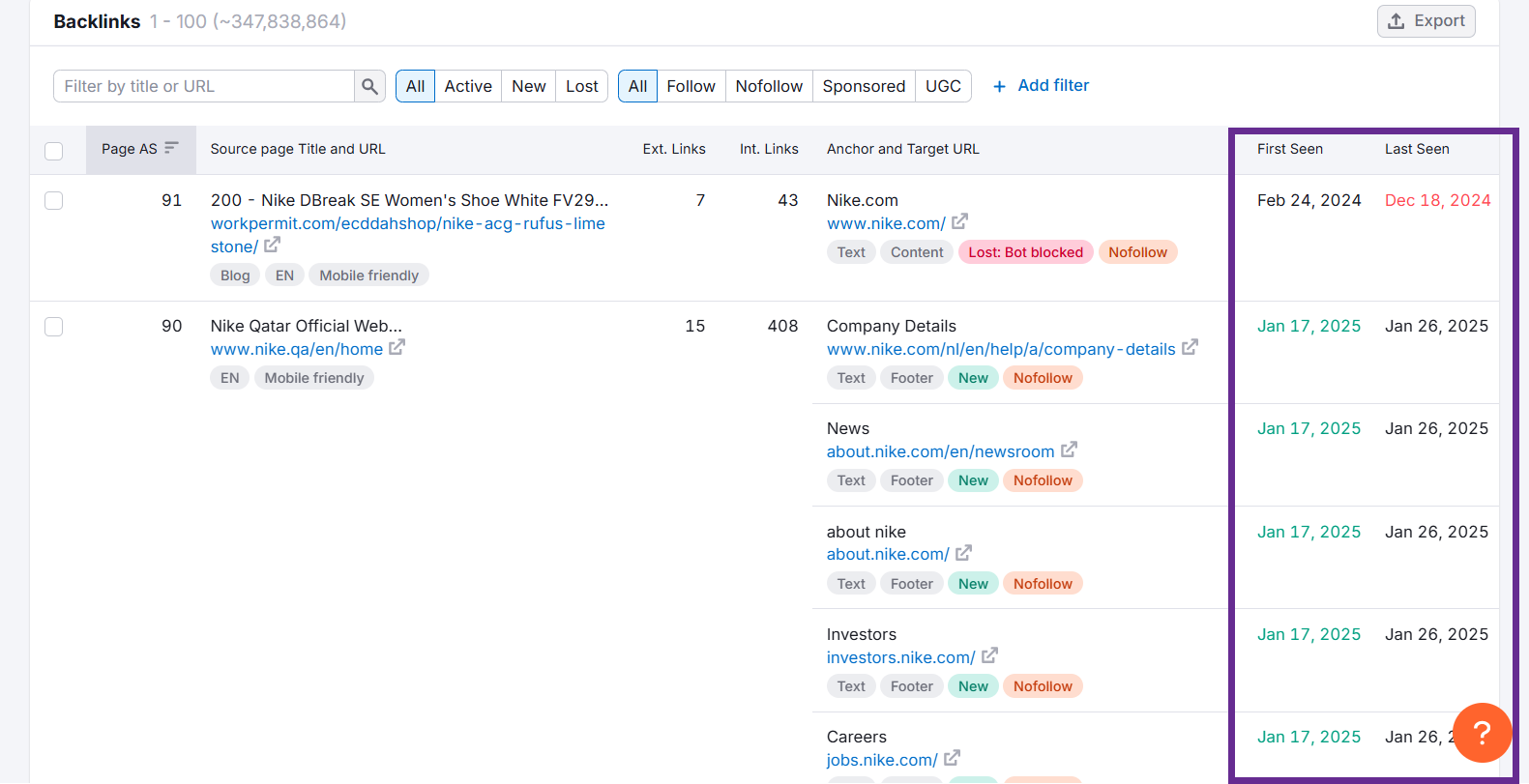Screen dimensions: 1529x784
Task: Click the 200 - Nike DBreak SE title
Action: pos(410,200)
